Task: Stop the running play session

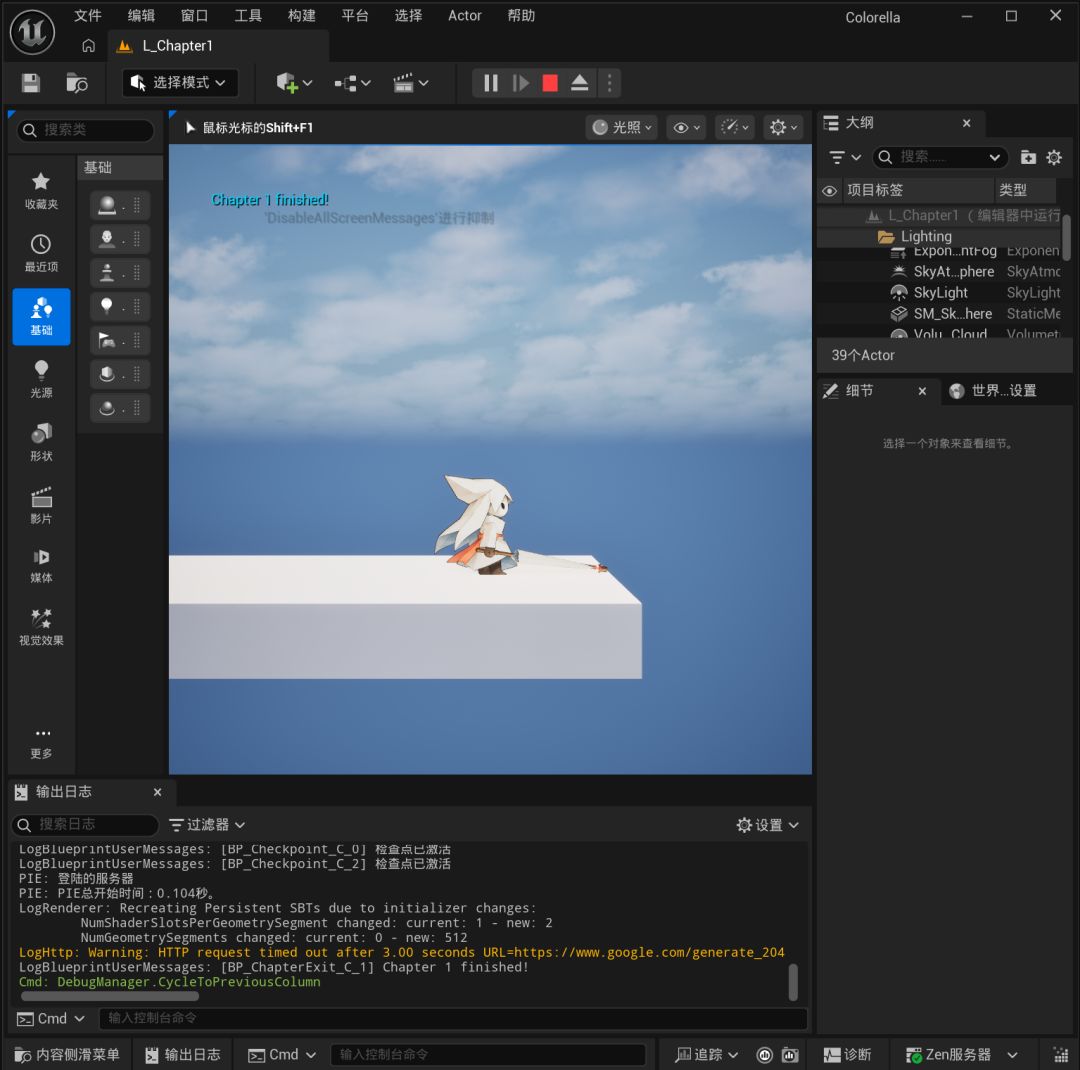Action: pos(550,83)
